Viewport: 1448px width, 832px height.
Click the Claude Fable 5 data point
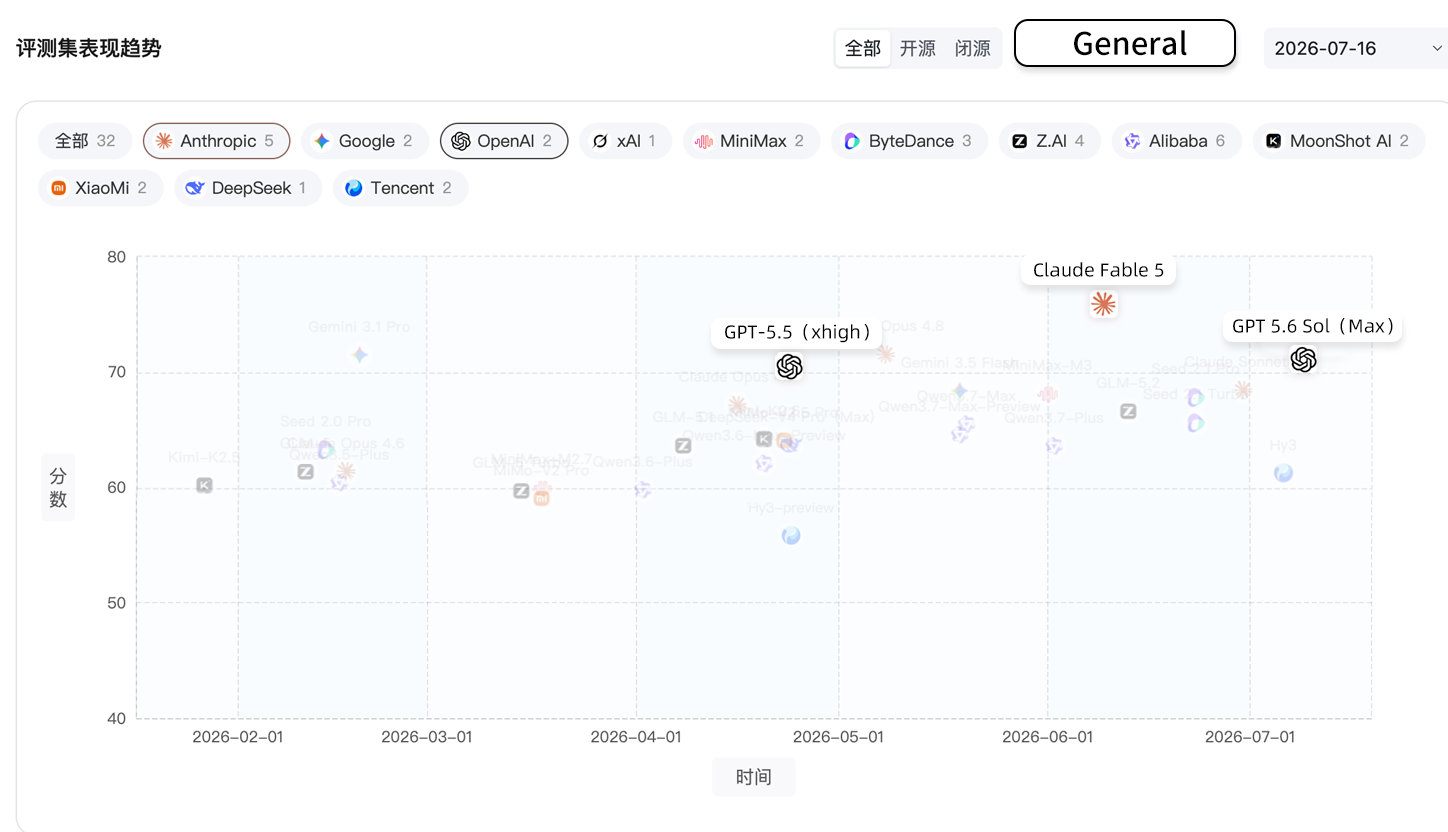1103,304
